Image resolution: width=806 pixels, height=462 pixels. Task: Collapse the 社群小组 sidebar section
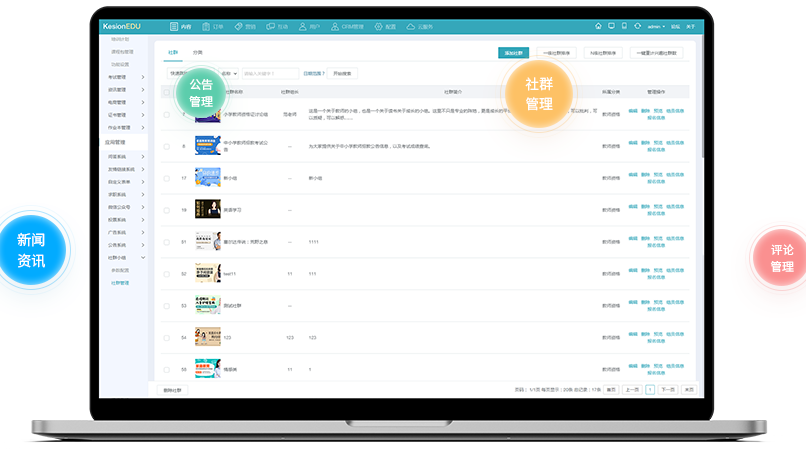[143, 258]
